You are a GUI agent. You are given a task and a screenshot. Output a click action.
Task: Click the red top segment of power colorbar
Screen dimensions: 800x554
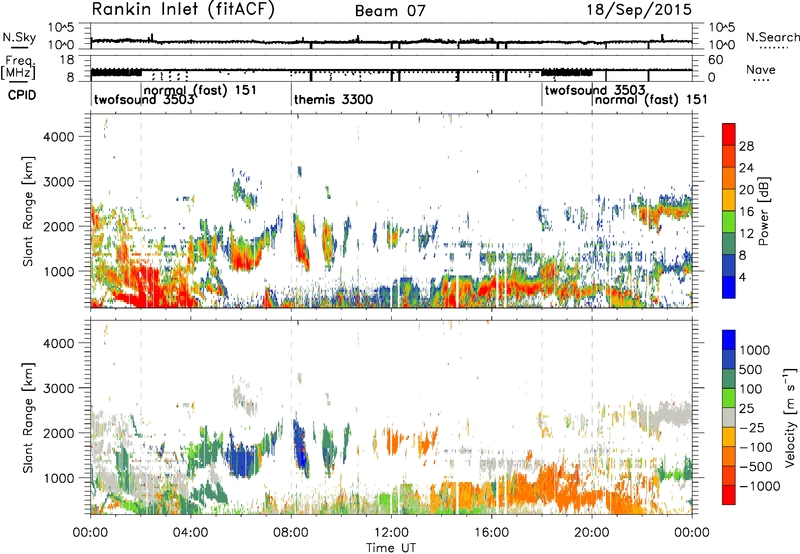point(729,134)
